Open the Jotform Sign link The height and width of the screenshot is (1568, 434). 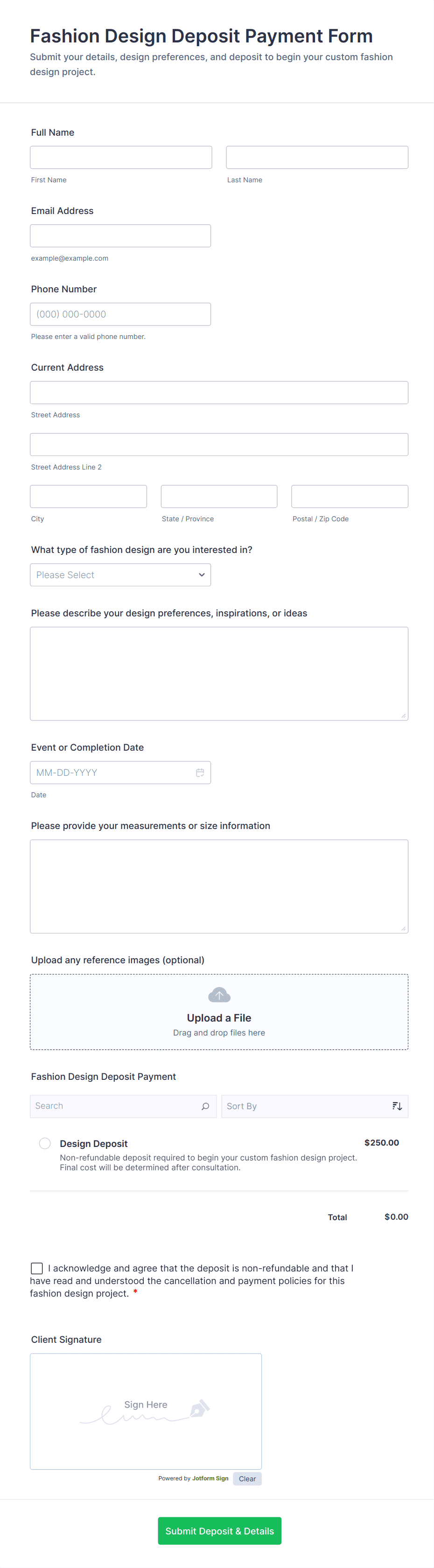coord(210,1478)
